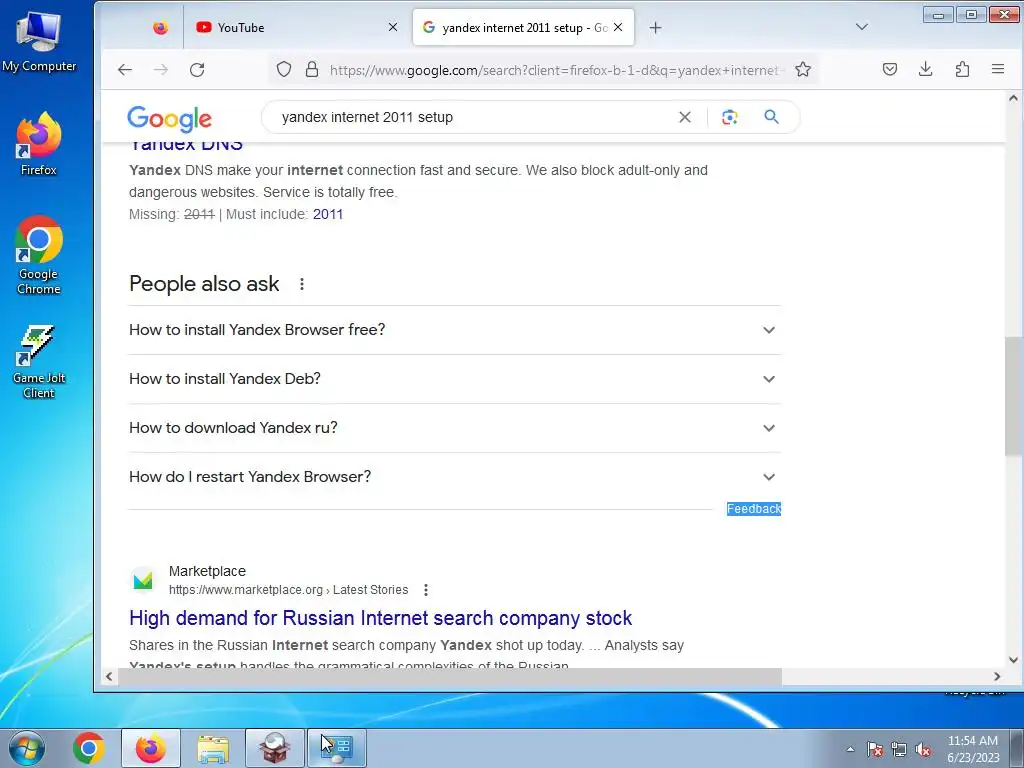Bookmark this page with the star icon
This screenshot has width=1024, height=768.
click(803, 69)
